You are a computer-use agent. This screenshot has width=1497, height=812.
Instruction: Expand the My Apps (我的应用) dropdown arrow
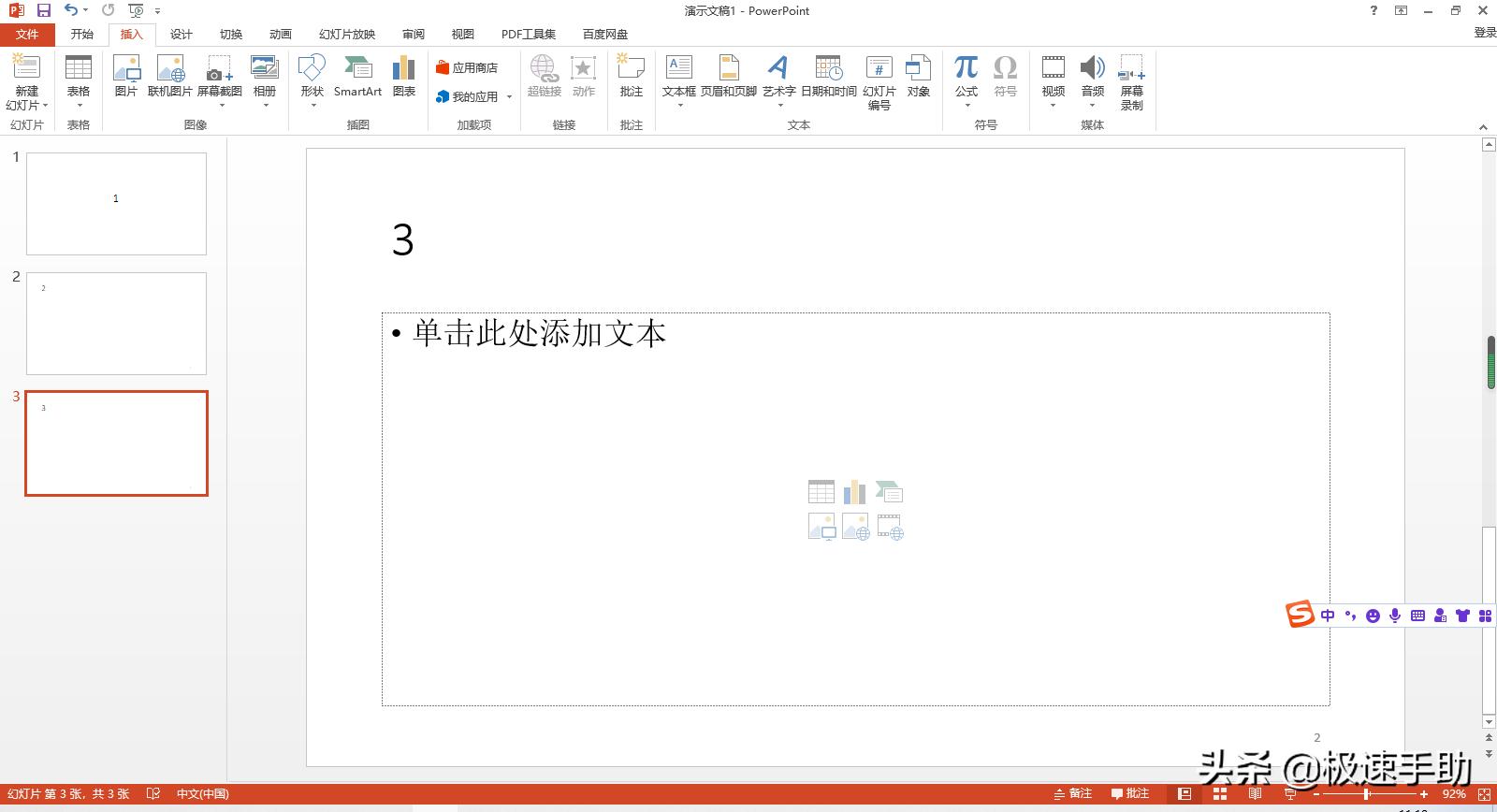tap(509, 97)
